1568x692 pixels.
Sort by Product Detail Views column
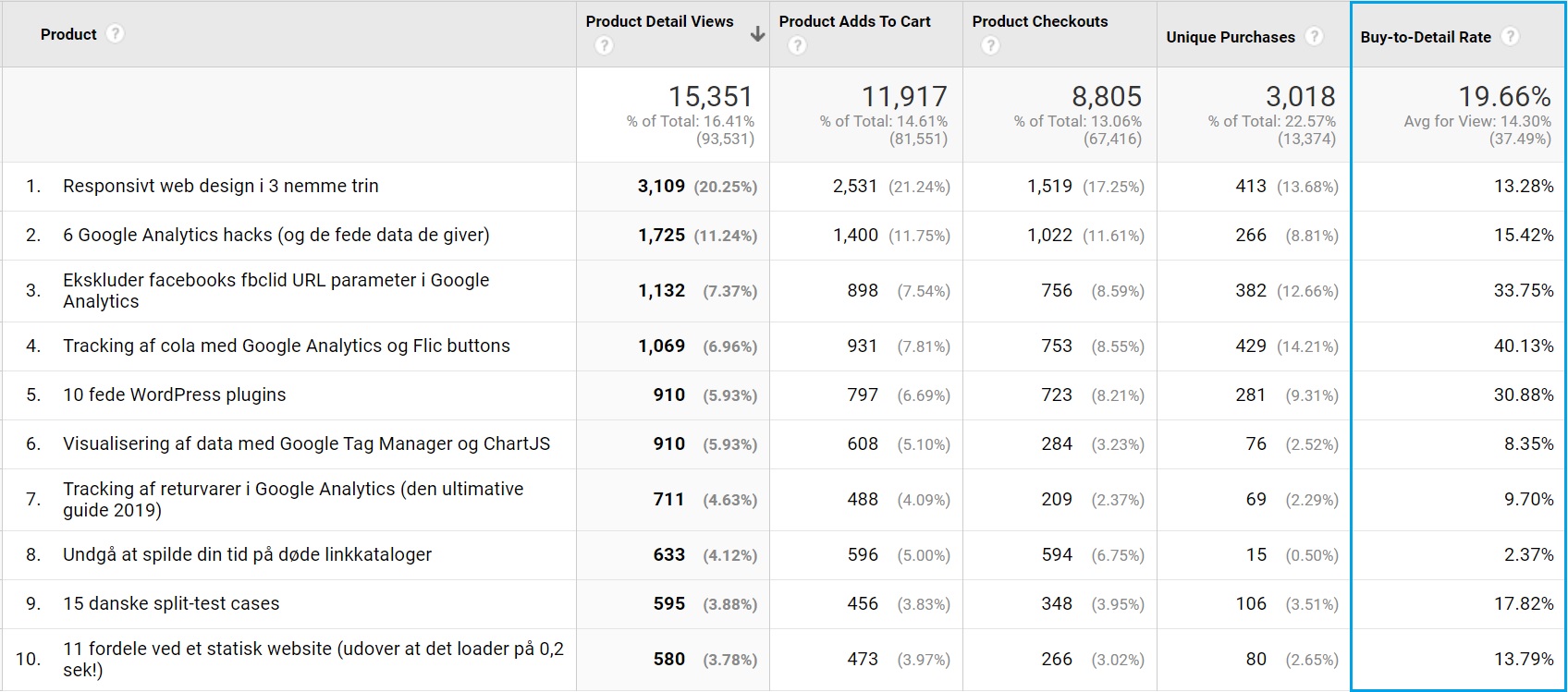659,21
